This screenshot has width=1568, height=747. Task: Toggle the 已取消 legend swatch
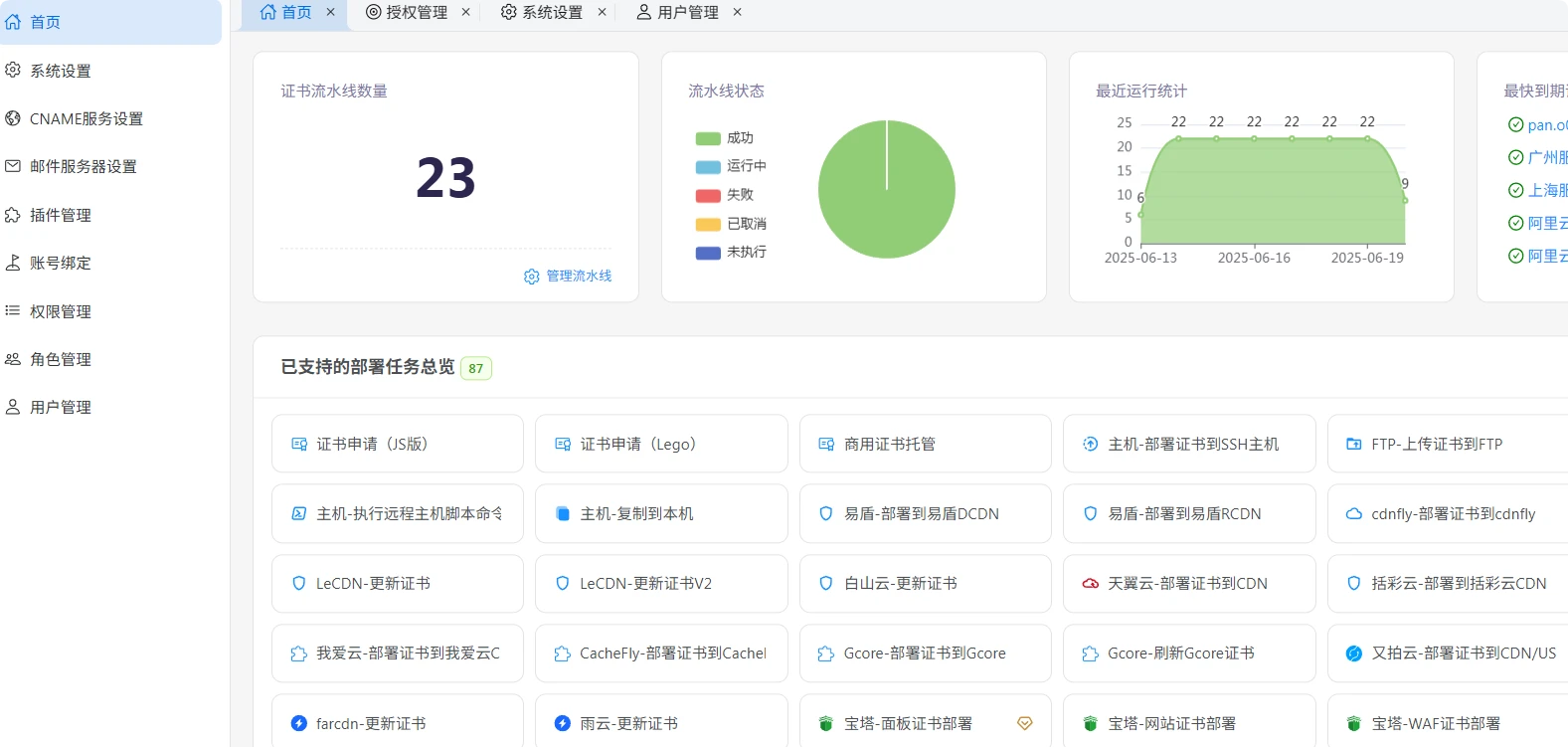708,225
